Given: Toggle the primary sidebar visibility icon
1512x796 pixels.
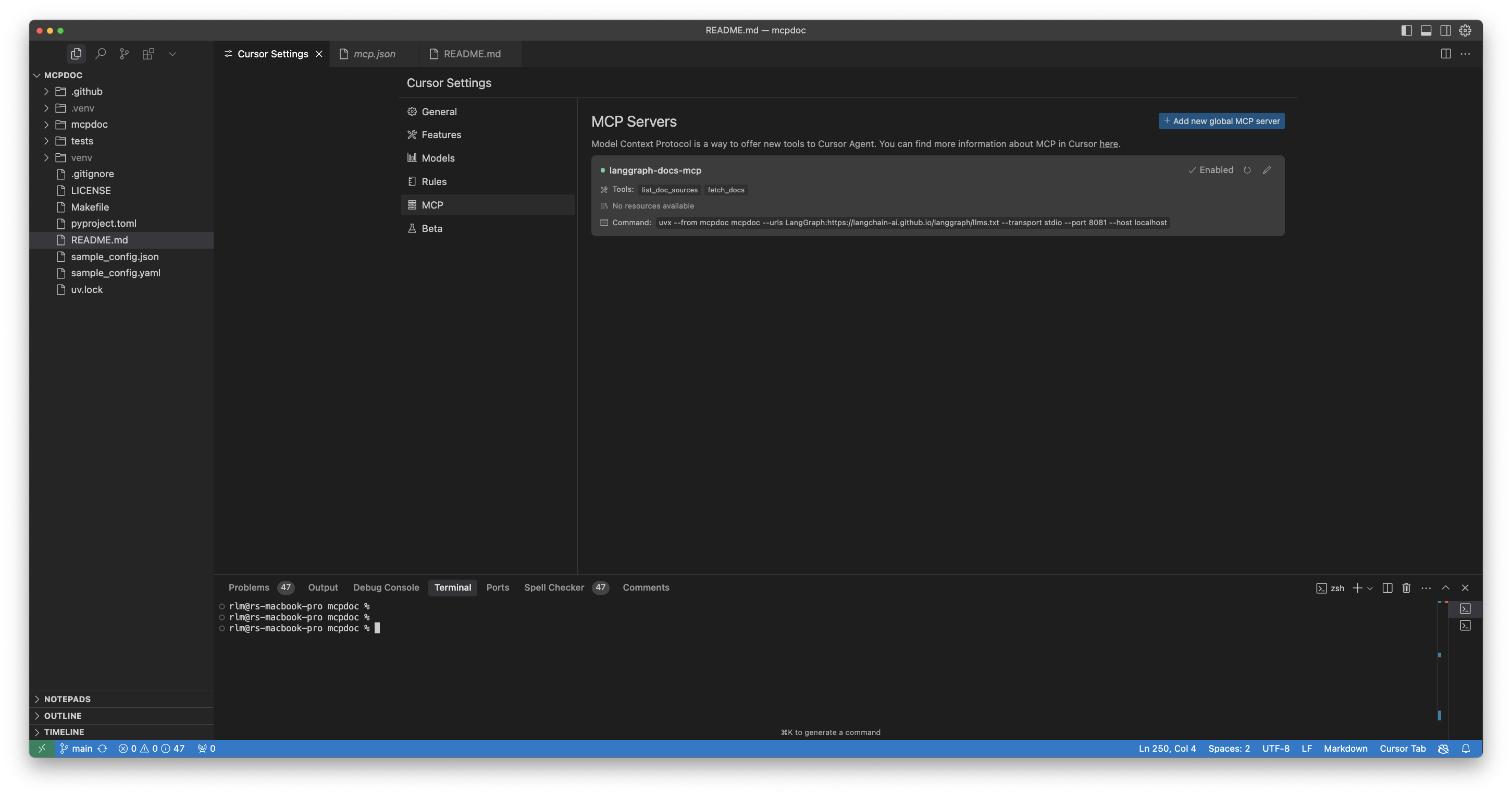Looking at the screenshot, I should pos(1406,30).
